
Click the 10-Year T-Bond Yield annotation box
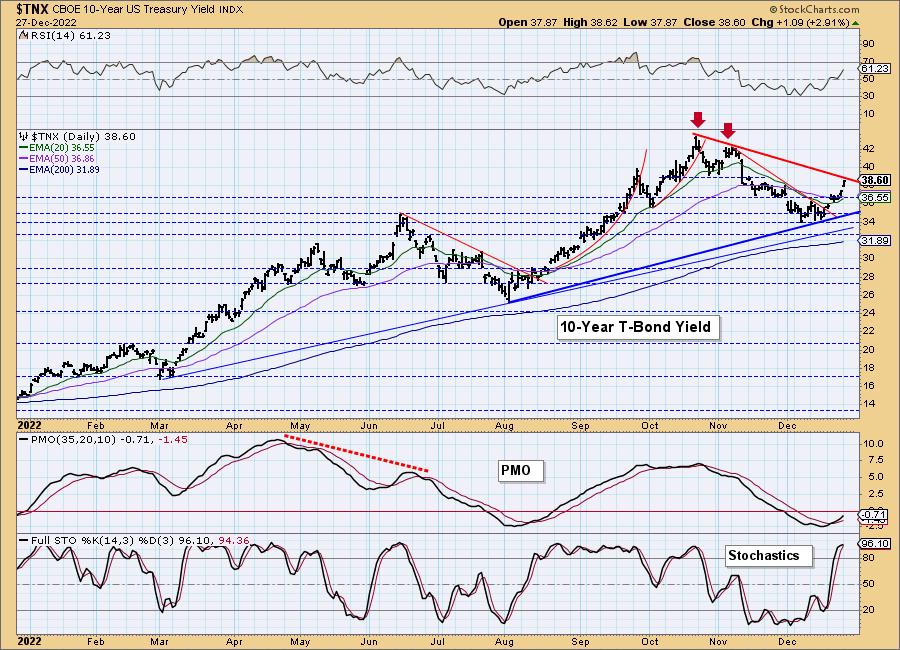click(637, 327)
